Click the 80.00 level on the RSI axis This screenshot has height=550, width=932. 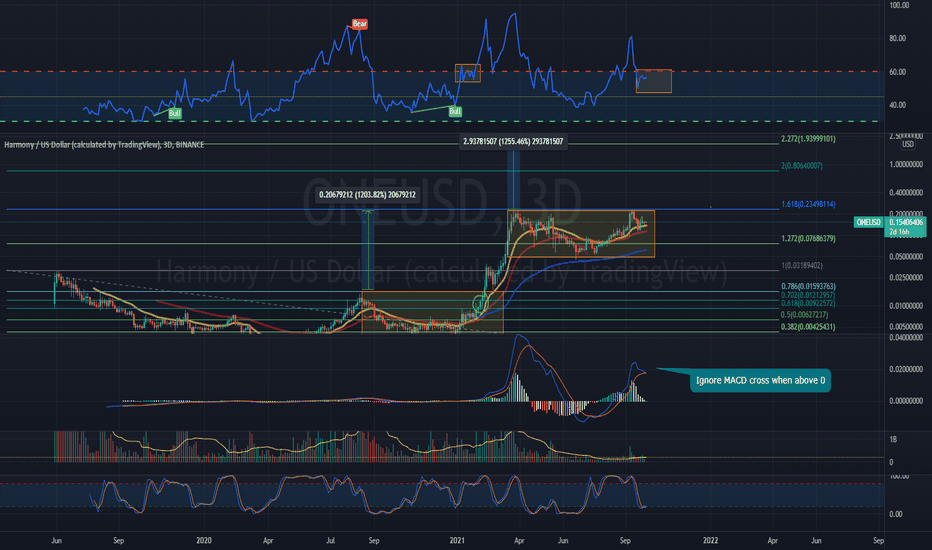(x=898, y=38)
